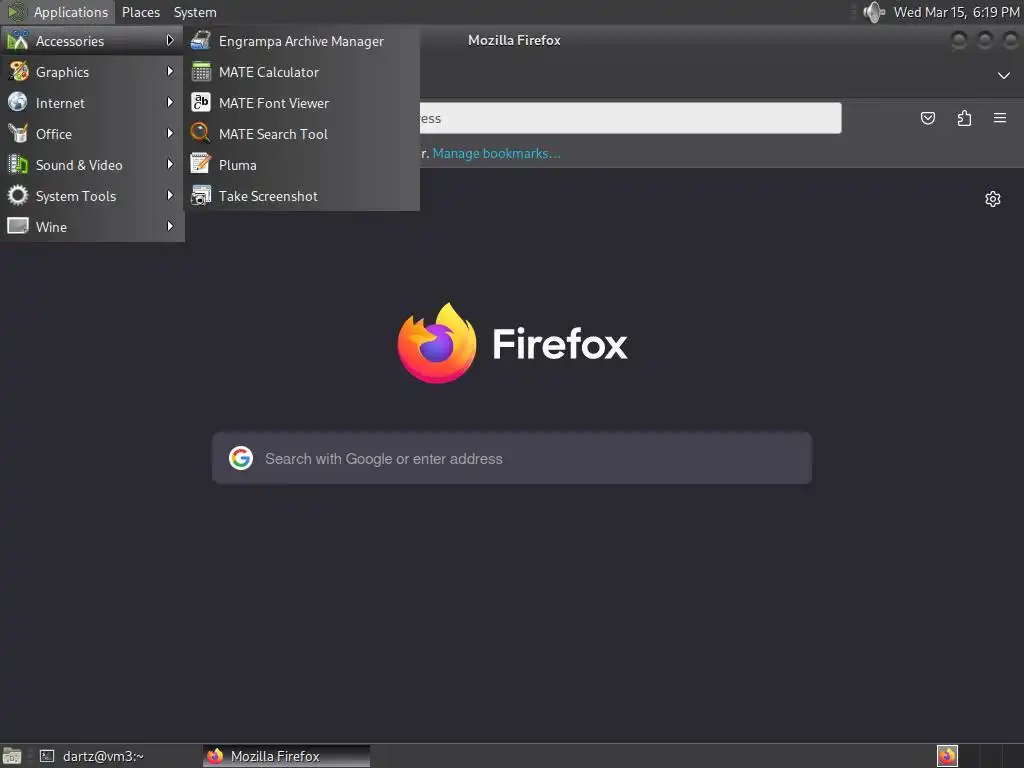Click the Internet globe icon

point(18,102)
